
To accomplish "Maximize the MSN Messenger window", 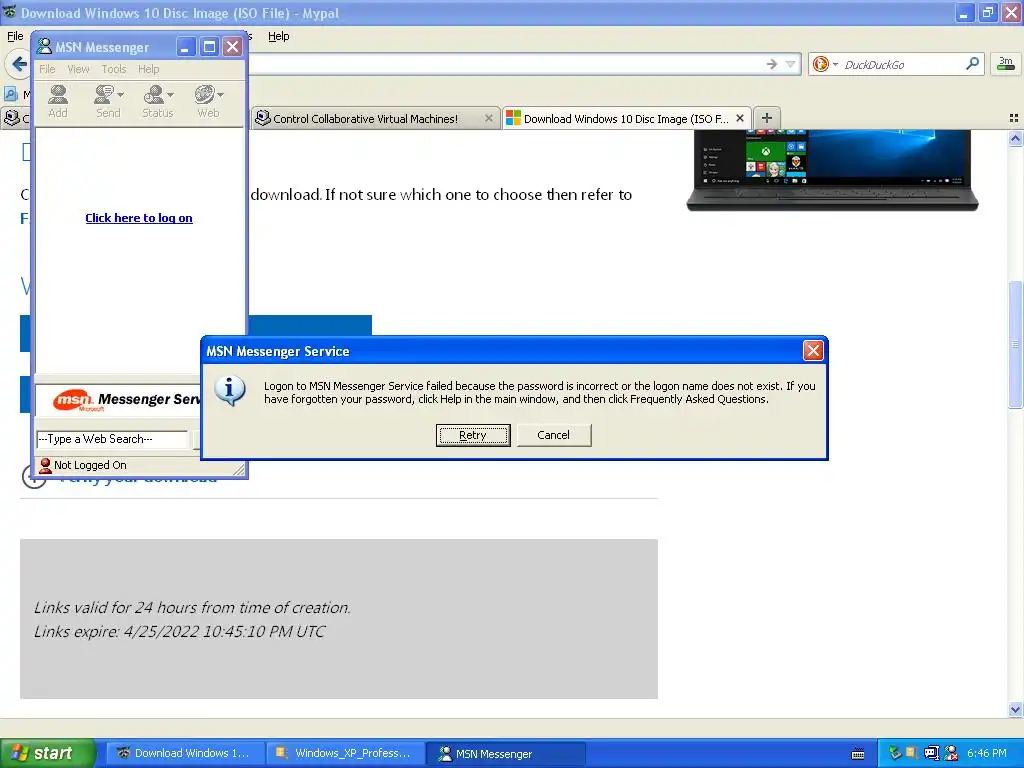I will (x=209, y=46).
